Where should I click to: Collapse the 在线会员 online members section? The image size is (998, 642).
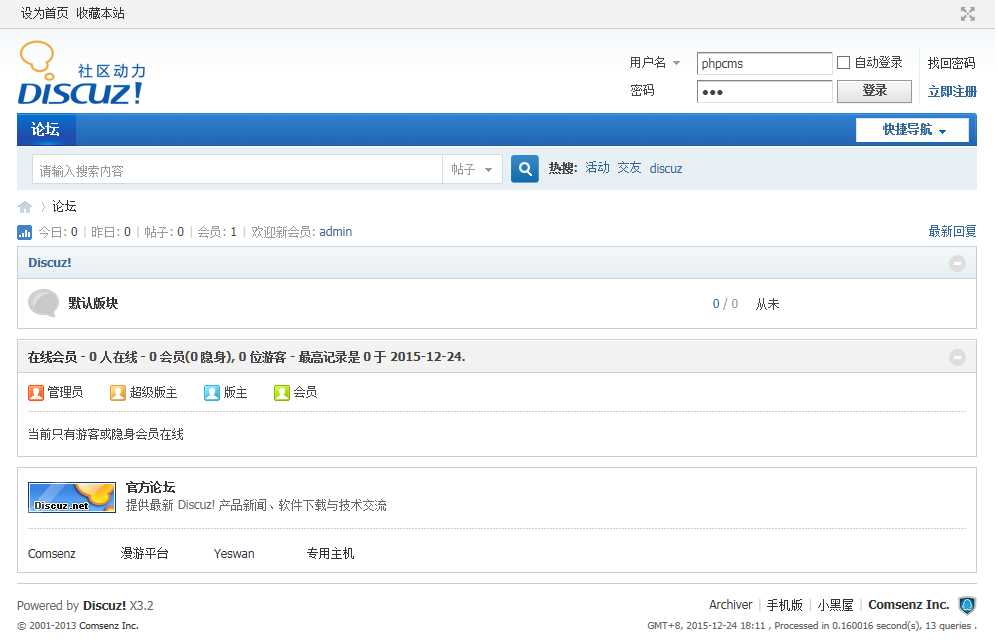pos(957,358)
